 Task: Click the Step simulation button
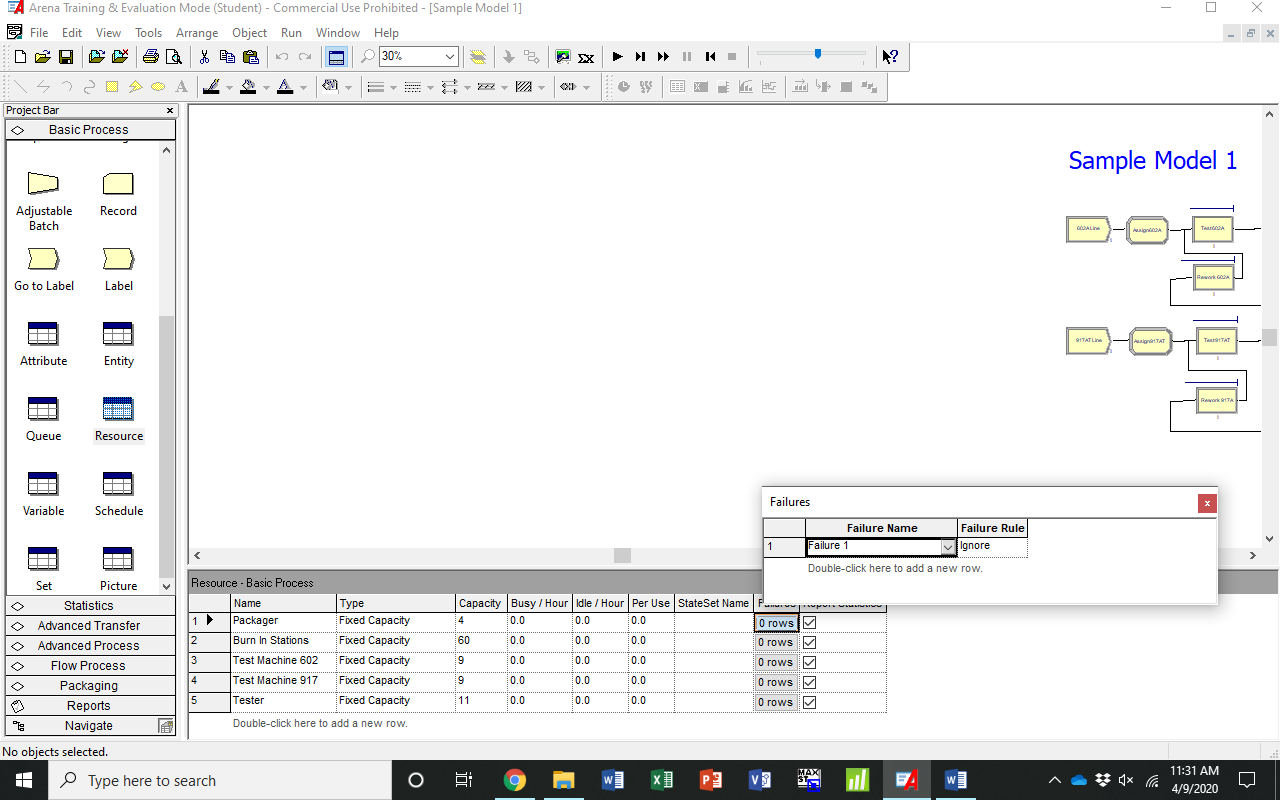[640, 57]
